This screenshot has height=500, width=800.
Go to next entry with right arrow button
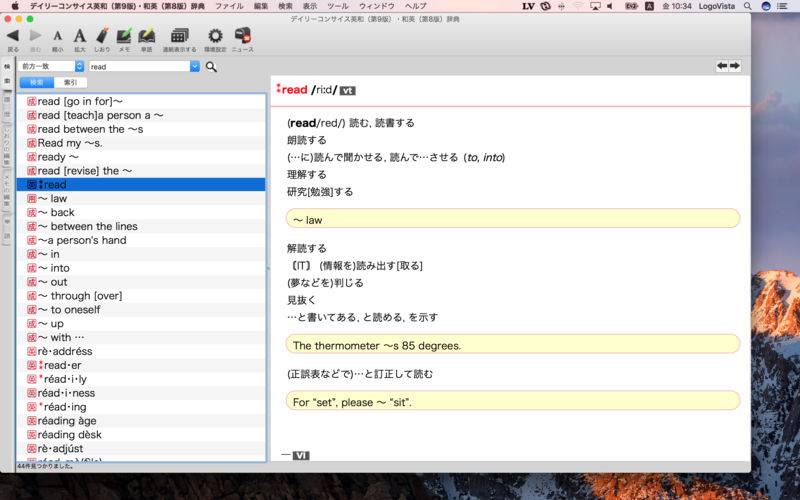(x=735, y=66)
